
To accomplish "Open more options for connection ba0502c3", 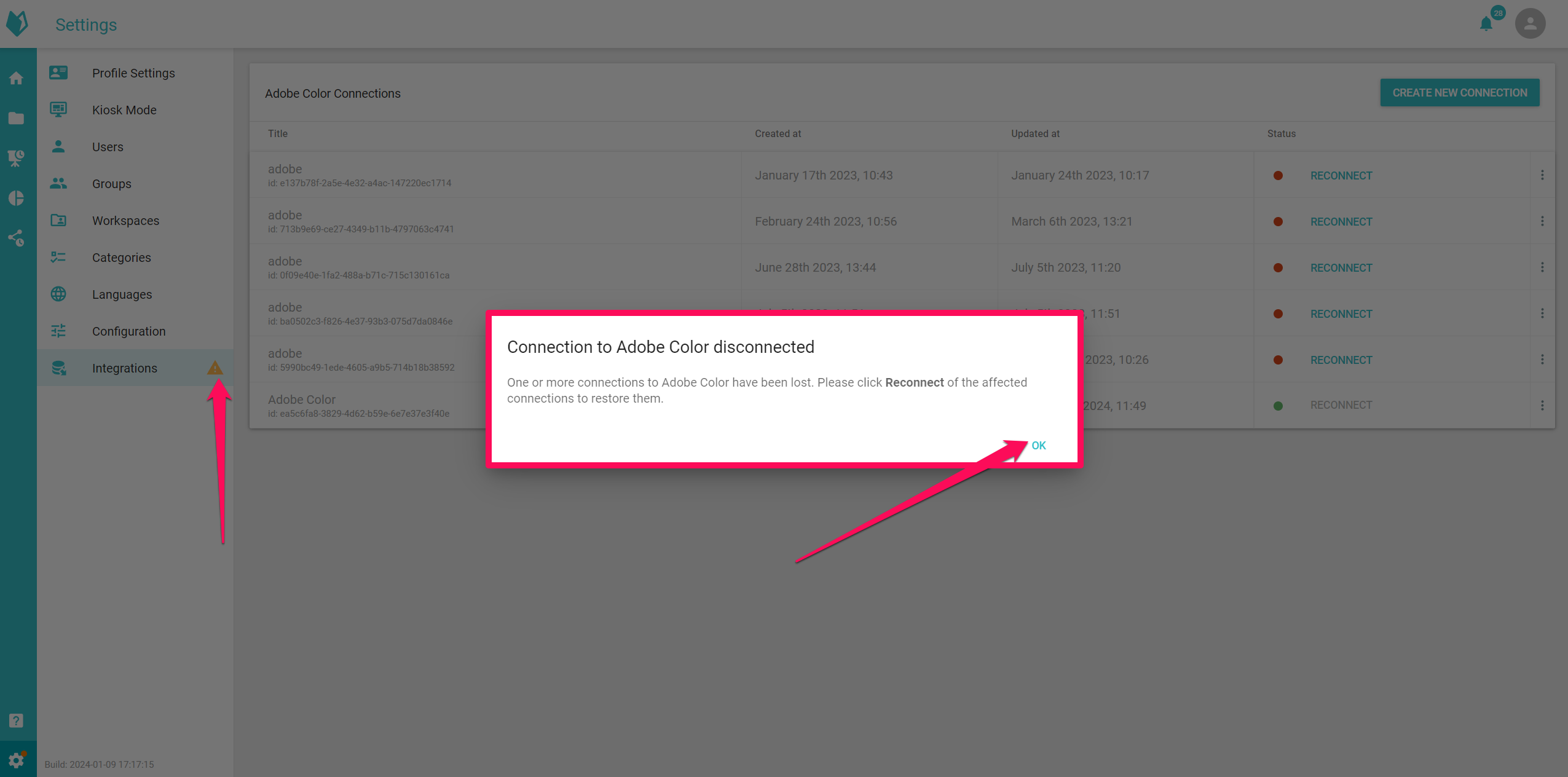I will coord(1542,314).
